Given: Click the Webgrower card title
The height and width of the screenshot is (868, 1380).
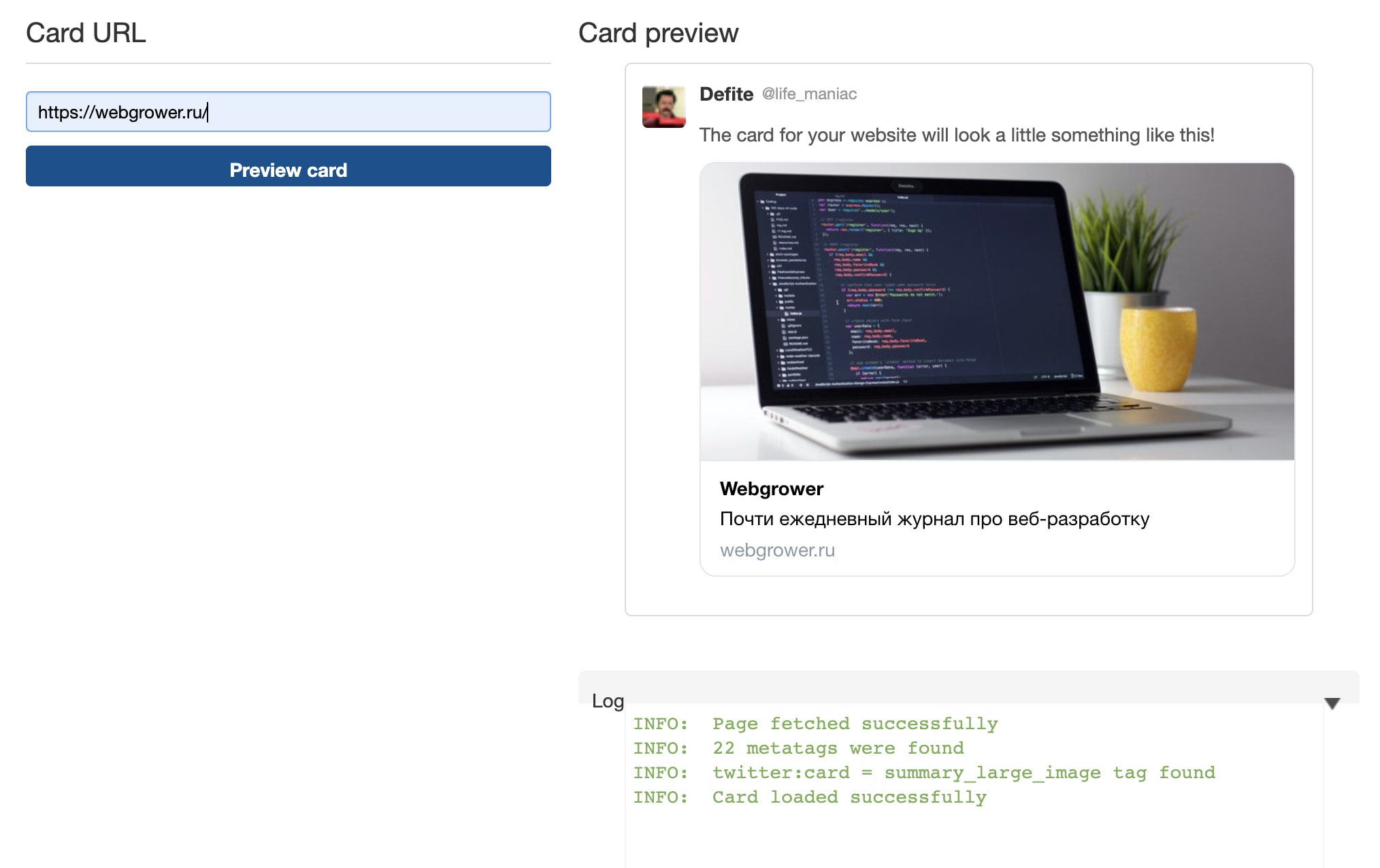Looking at the screenshot, I should click(772, 488).
